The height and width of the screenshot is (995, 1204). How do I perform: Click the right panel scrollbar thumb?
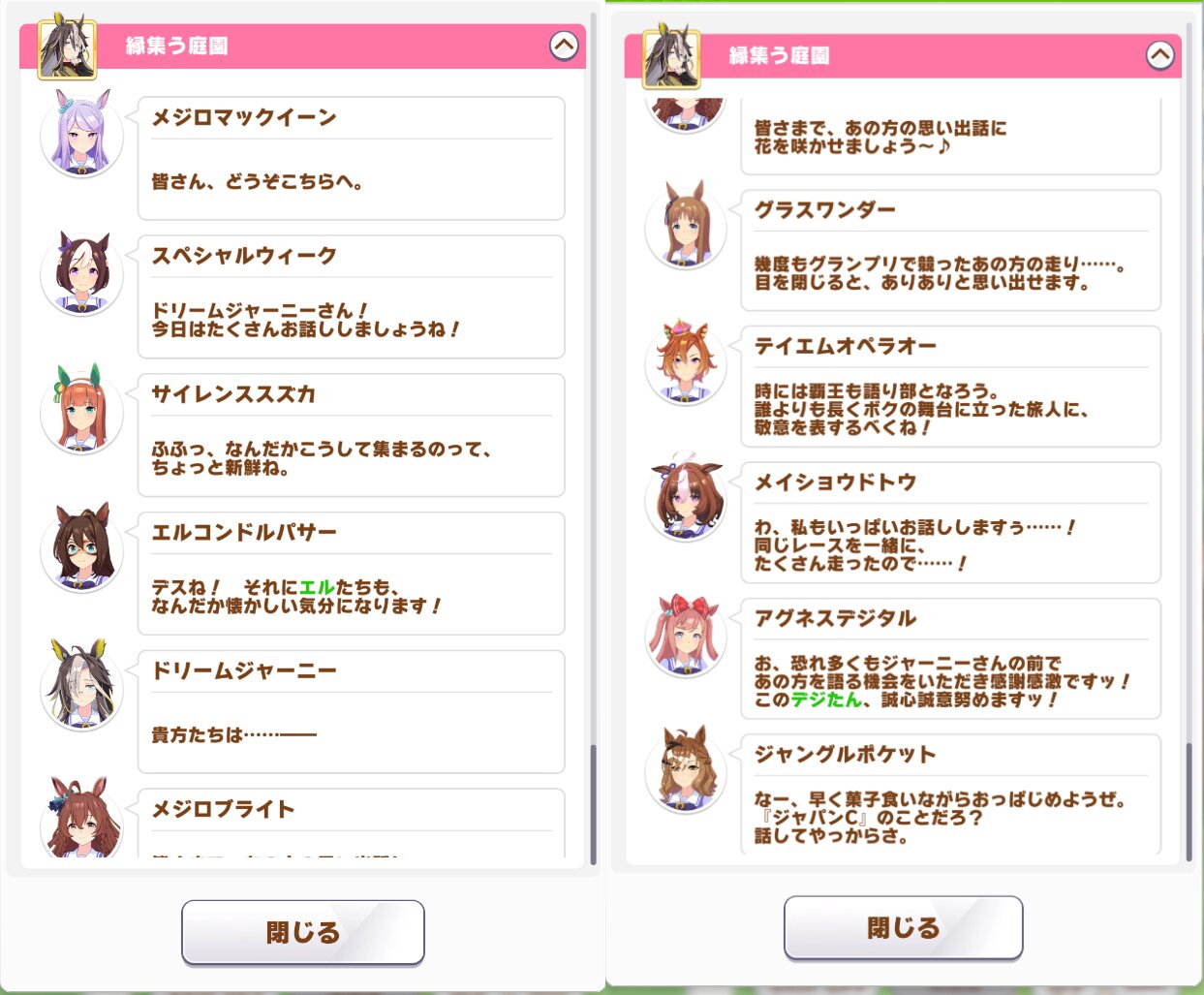click(1189, 802)
